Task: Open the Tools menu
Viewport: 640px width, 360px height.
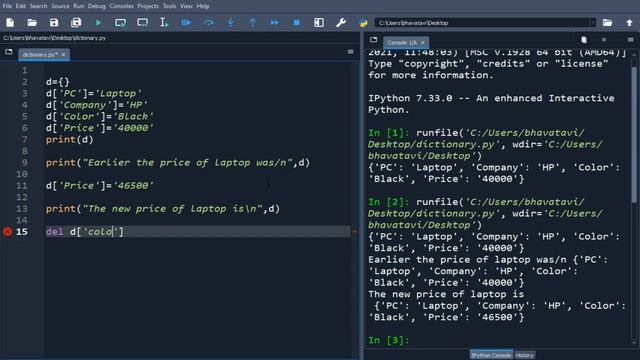Action: pyautogui.click(x=169, y=6)
